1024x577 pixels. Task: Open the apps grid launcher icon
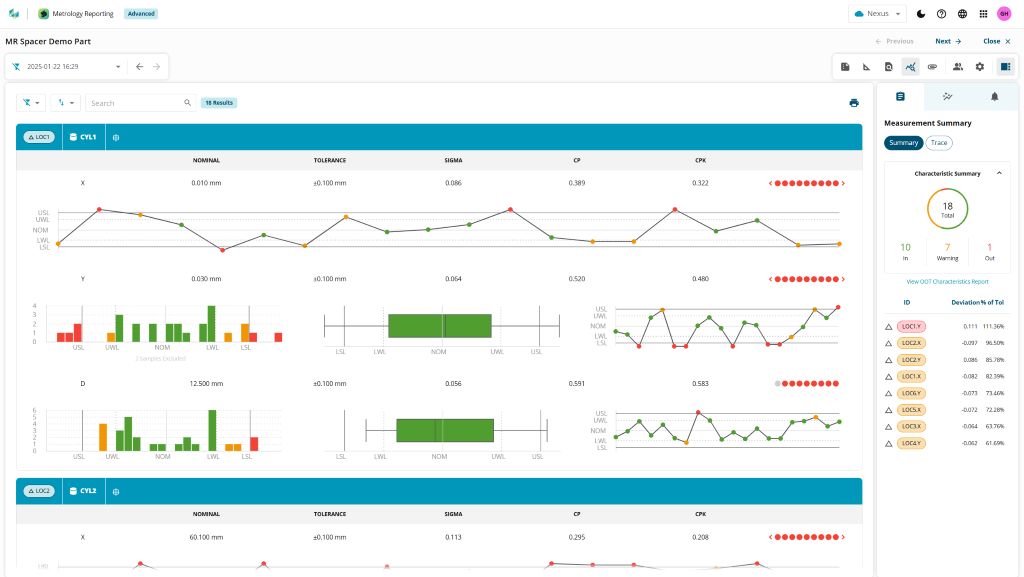click(983, 14)
